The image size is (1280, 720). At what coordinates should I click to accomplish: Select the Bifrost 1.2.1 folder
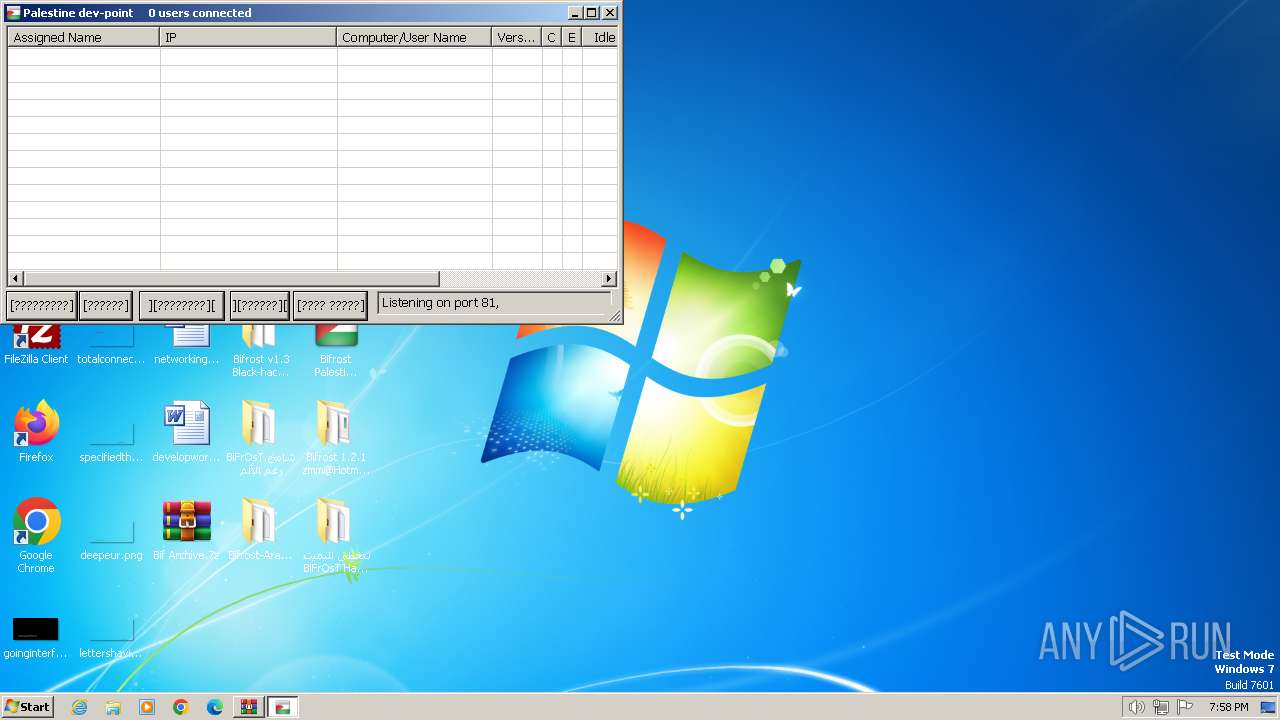336,438
